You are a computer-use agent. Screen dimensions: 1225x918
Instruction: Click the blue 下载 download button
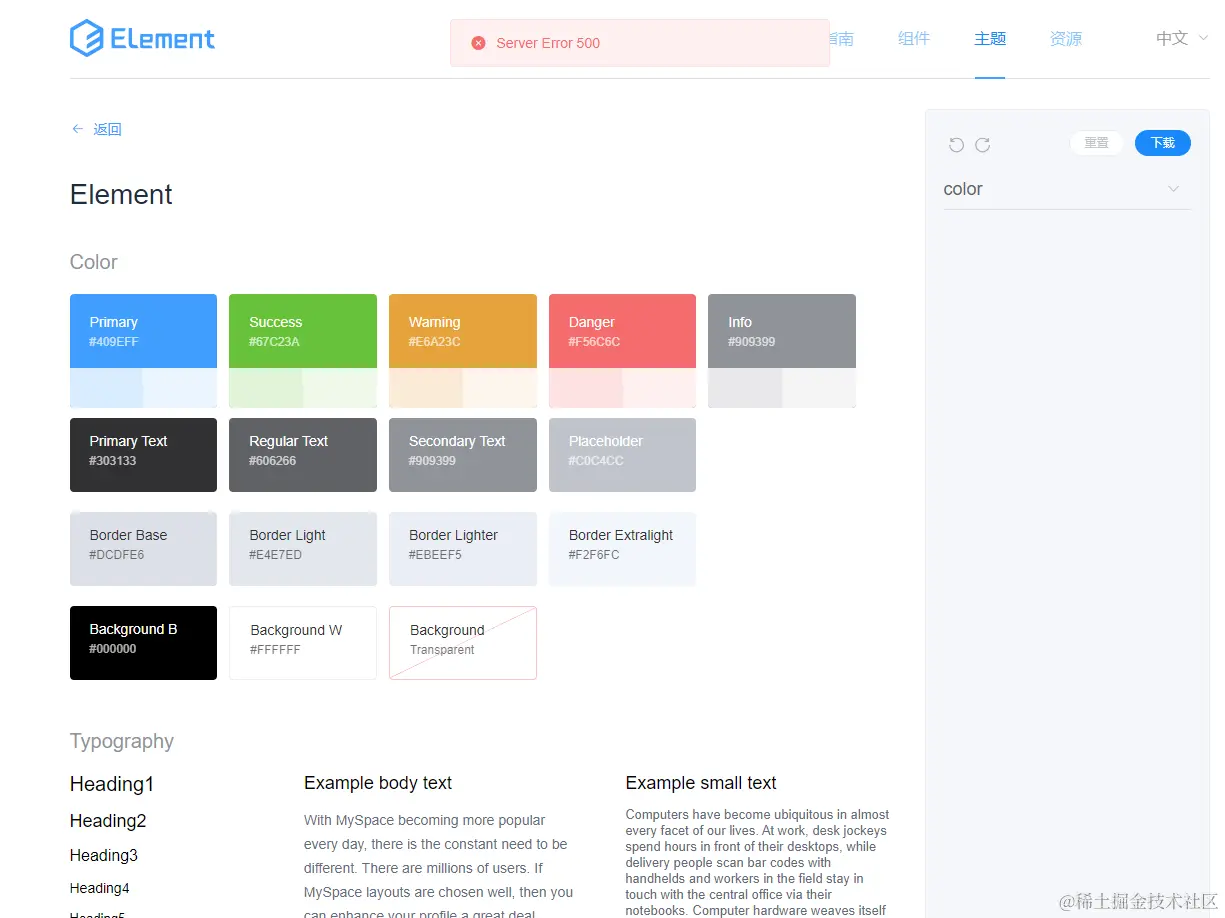coord(1163,143)
